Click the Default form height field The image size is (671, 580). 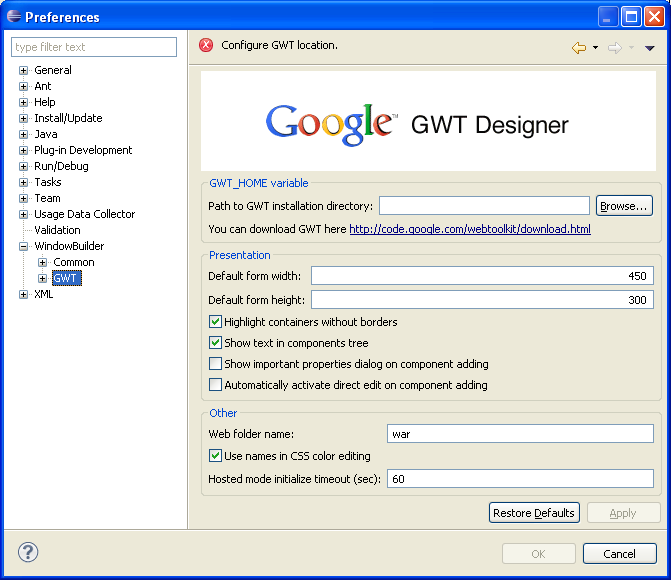[482, 300]
